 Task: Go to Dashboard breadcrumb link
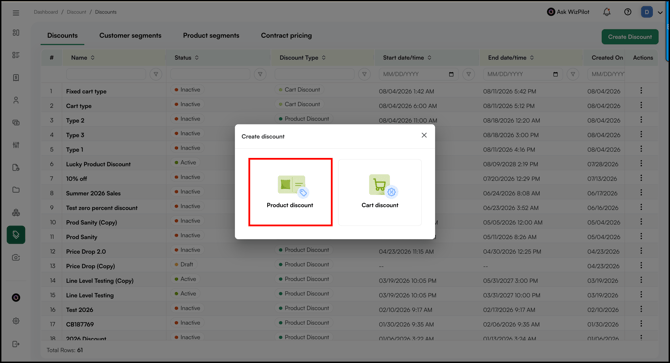[x=46, y=12]
